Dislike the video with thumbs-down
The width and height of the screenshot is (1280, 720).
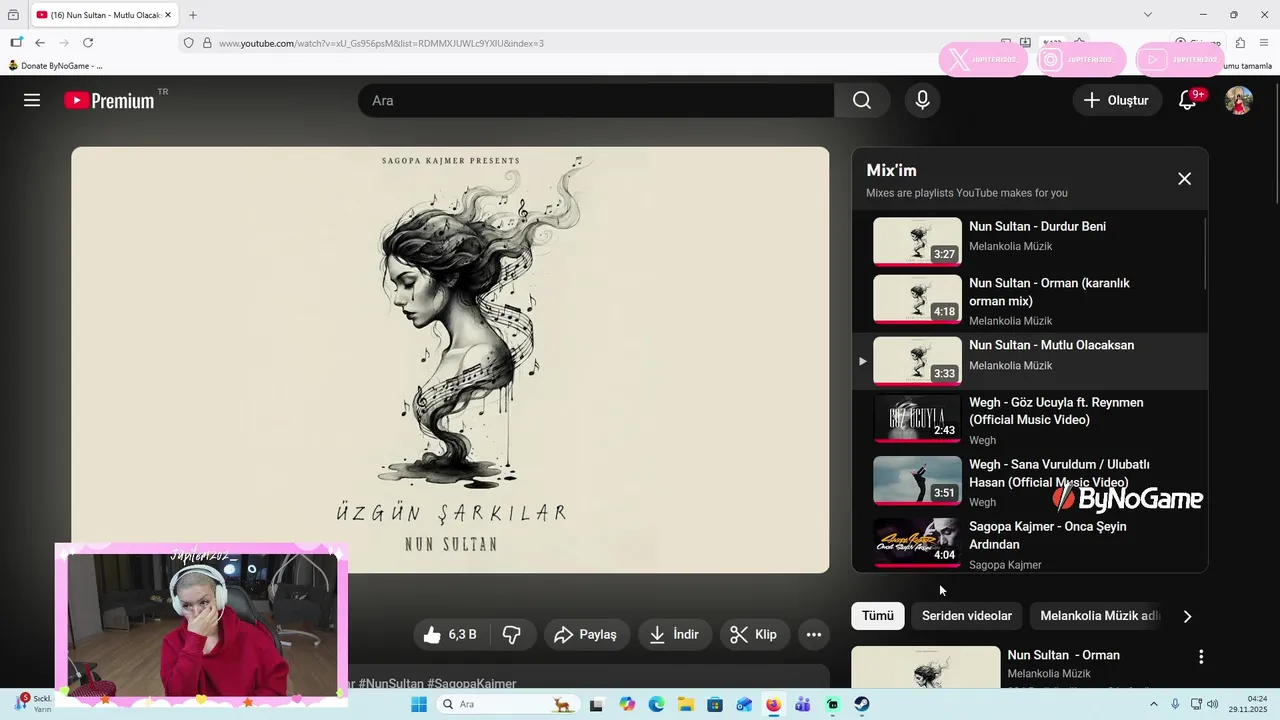pyautogui.click(x=512, y=635)
